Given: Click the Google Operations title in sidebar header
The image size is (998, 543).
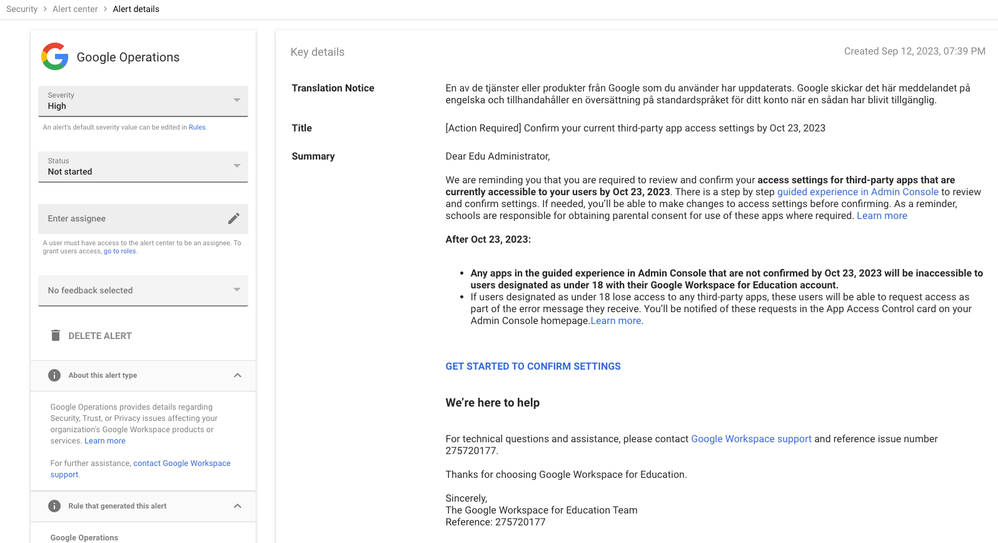Looking at the screenshot, I should [x=128, y=57].
